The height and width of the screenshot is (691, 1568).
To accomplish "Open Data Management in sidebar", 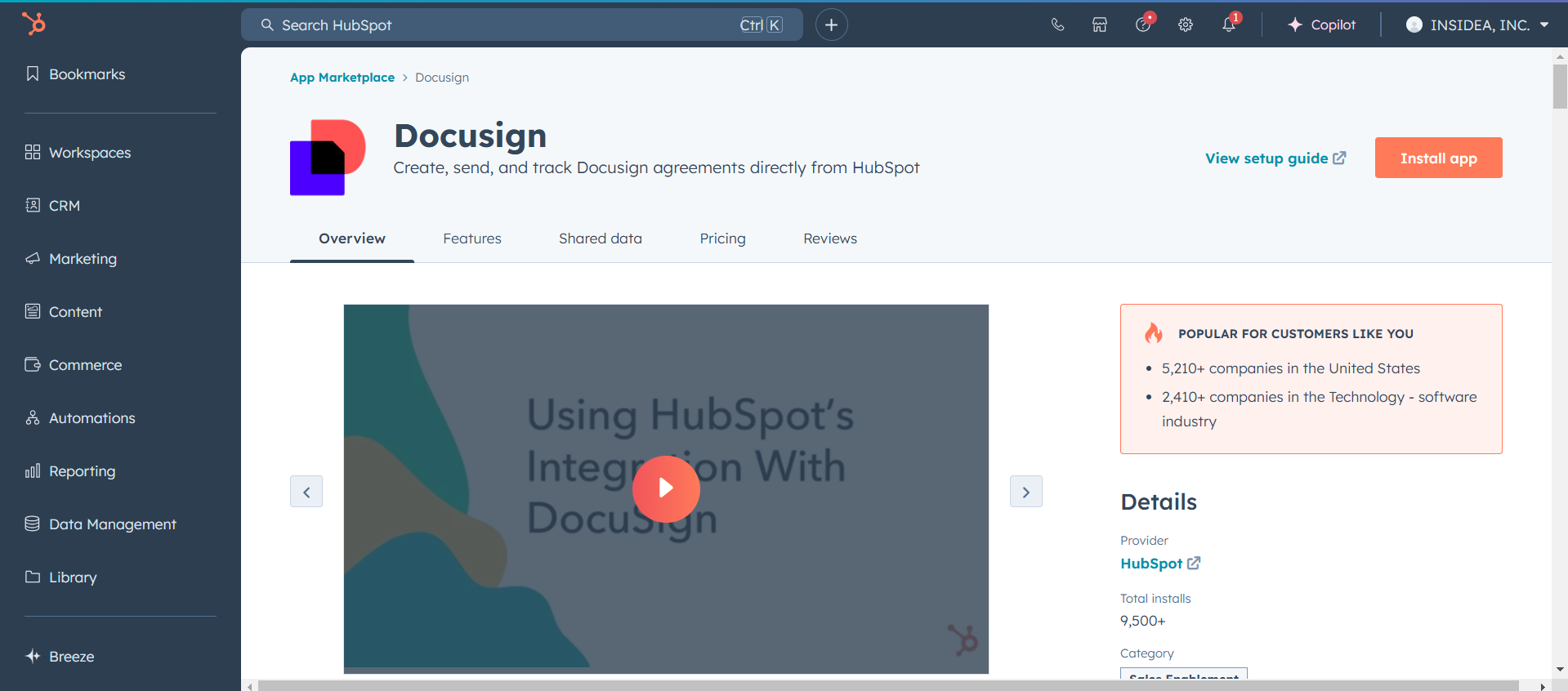I will coord(101,524).
